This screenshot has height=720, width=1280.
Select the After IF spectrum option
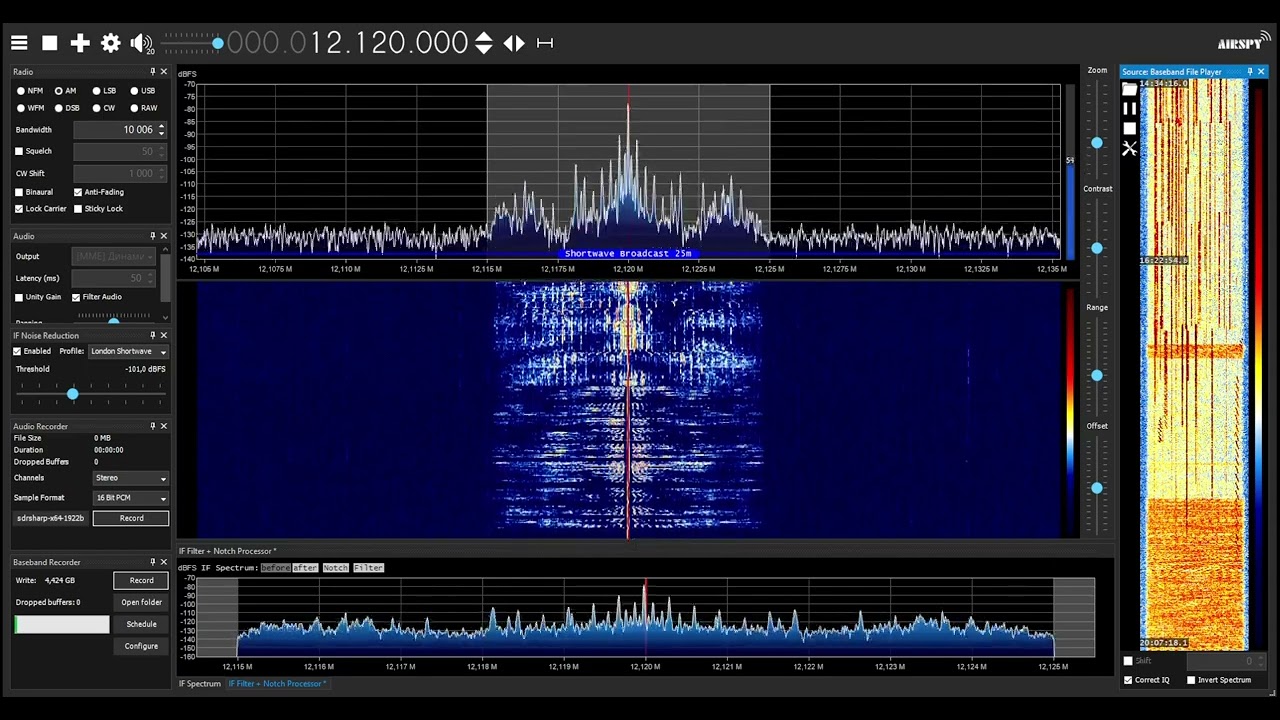(305, 568)
